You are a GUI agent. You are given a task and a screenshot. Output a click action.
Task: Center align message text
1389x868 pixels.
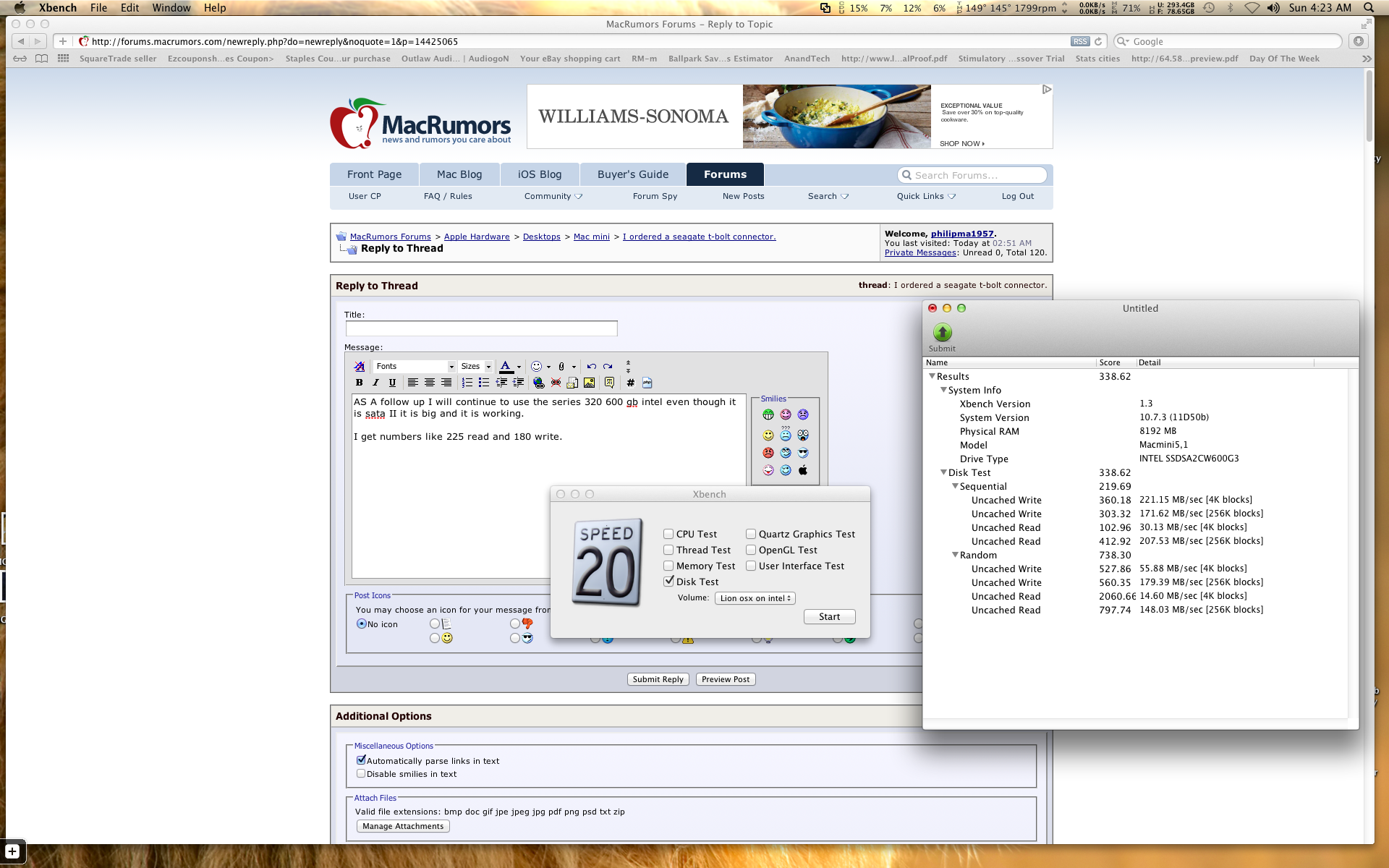tap(430, 383)
